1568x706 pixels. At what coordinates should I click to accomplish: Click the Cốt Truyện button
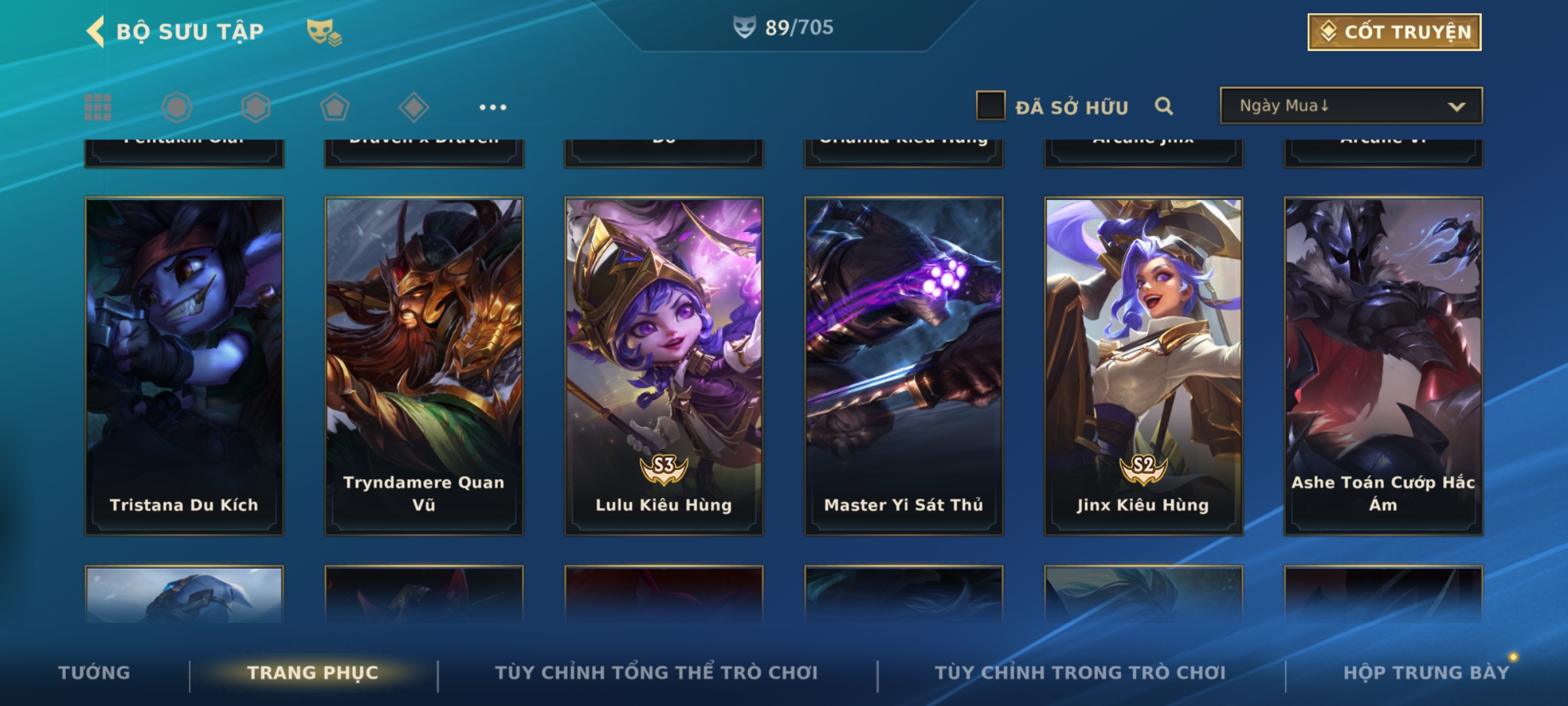pos(1394,32)
